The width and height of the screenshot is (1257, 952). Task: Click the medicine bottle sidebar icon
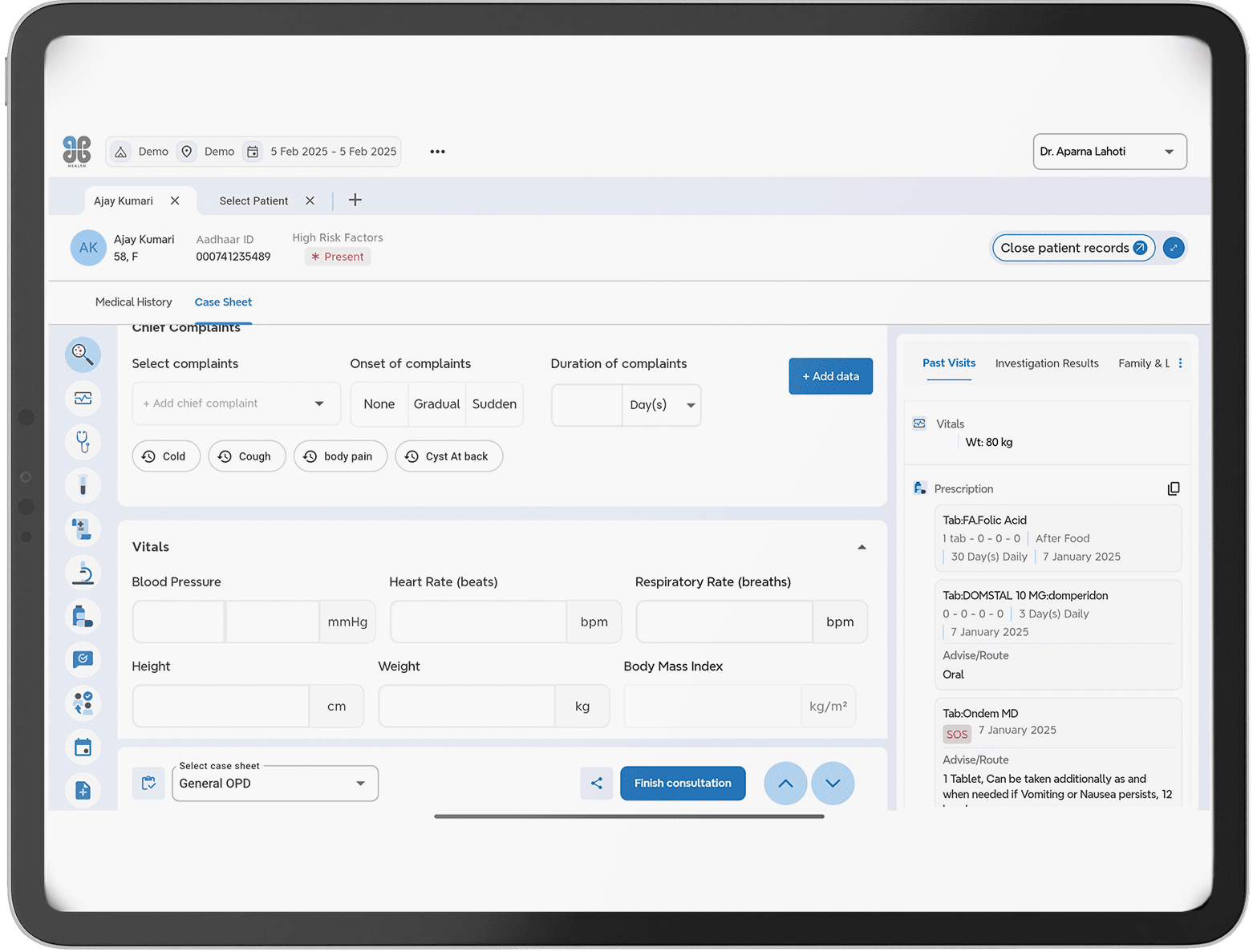(83, 616)
